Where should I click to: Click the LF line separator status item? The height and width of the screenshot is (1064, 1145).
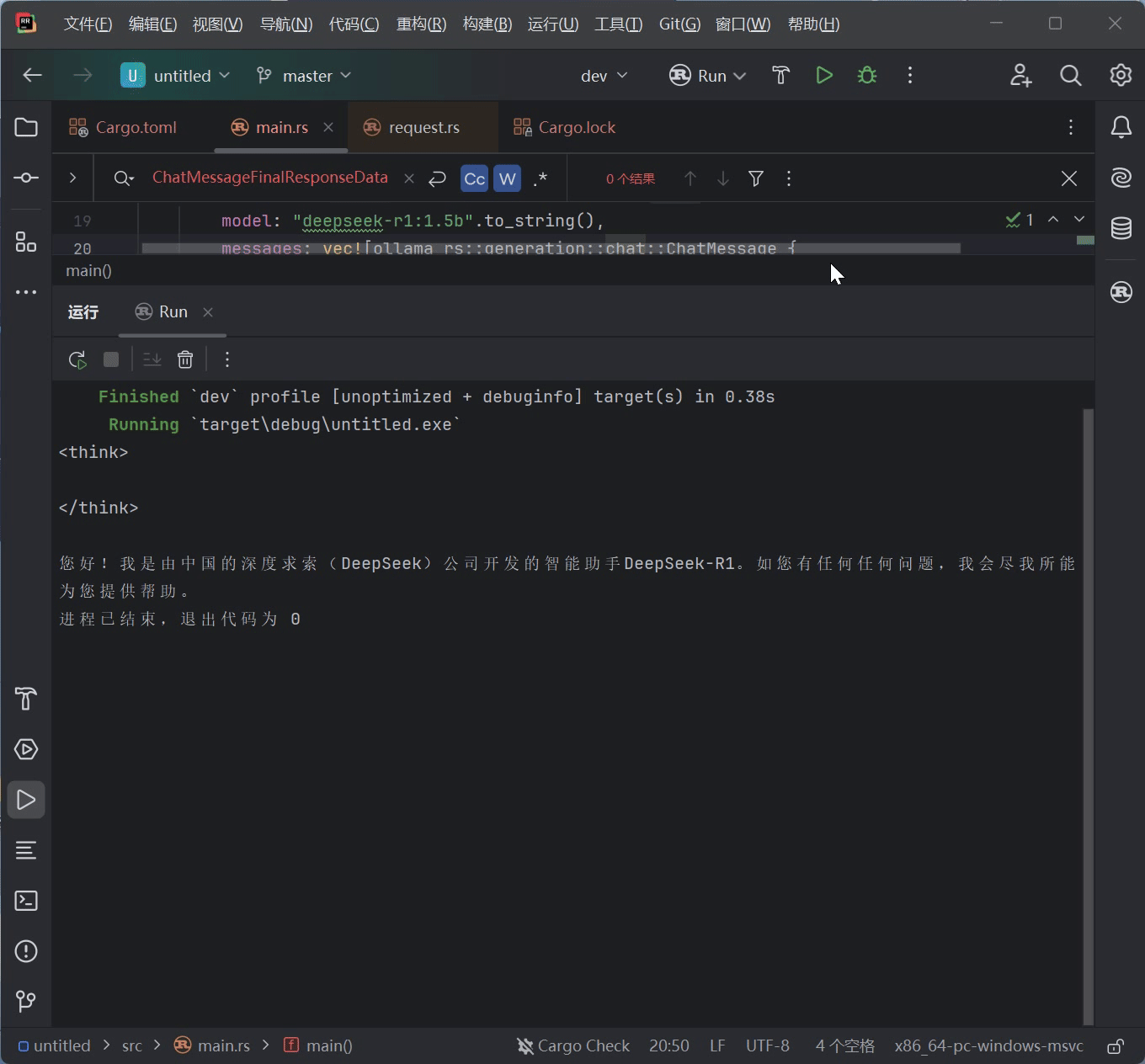coord(717,1045)
